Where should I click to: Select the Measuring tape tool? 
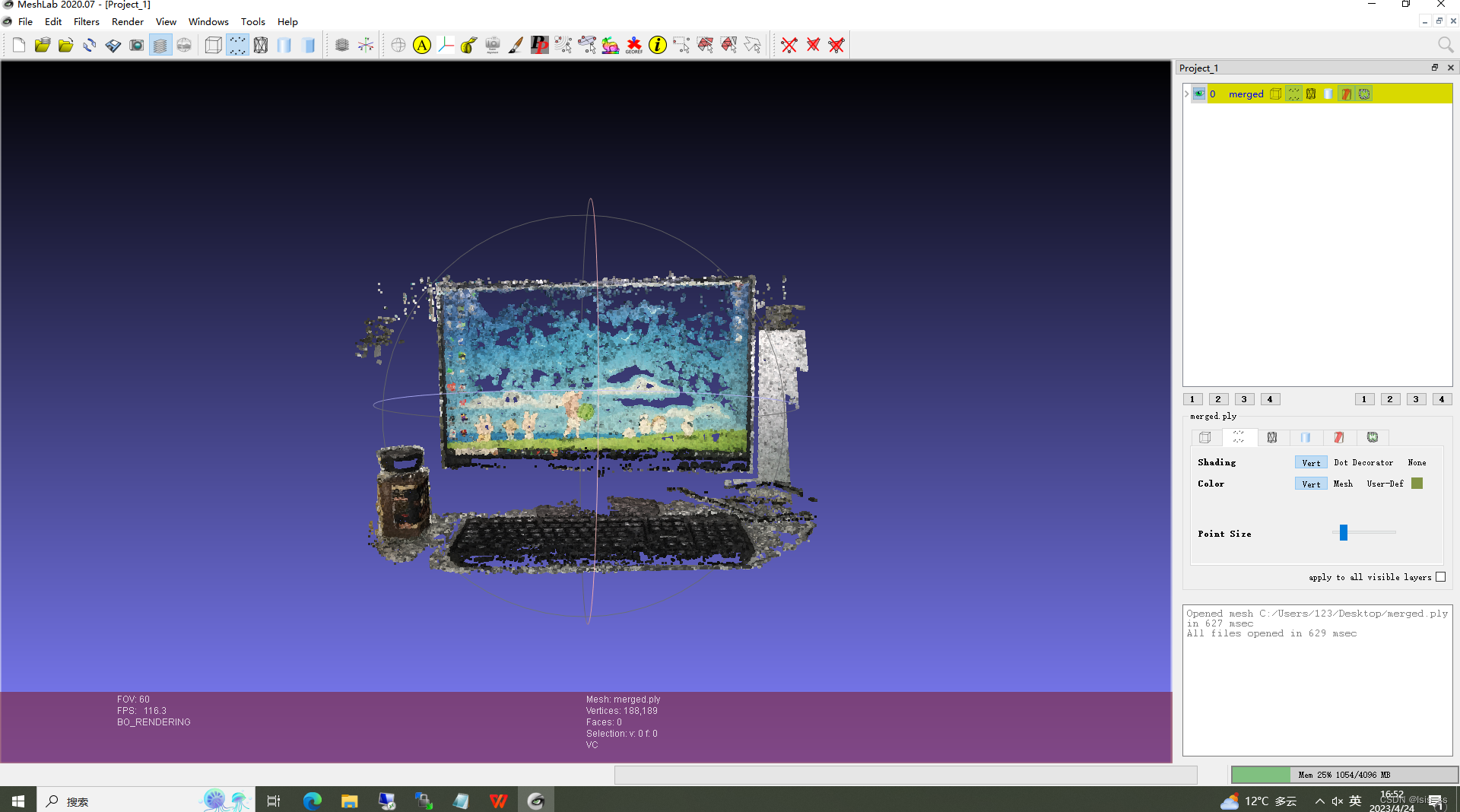click(469, 46)
